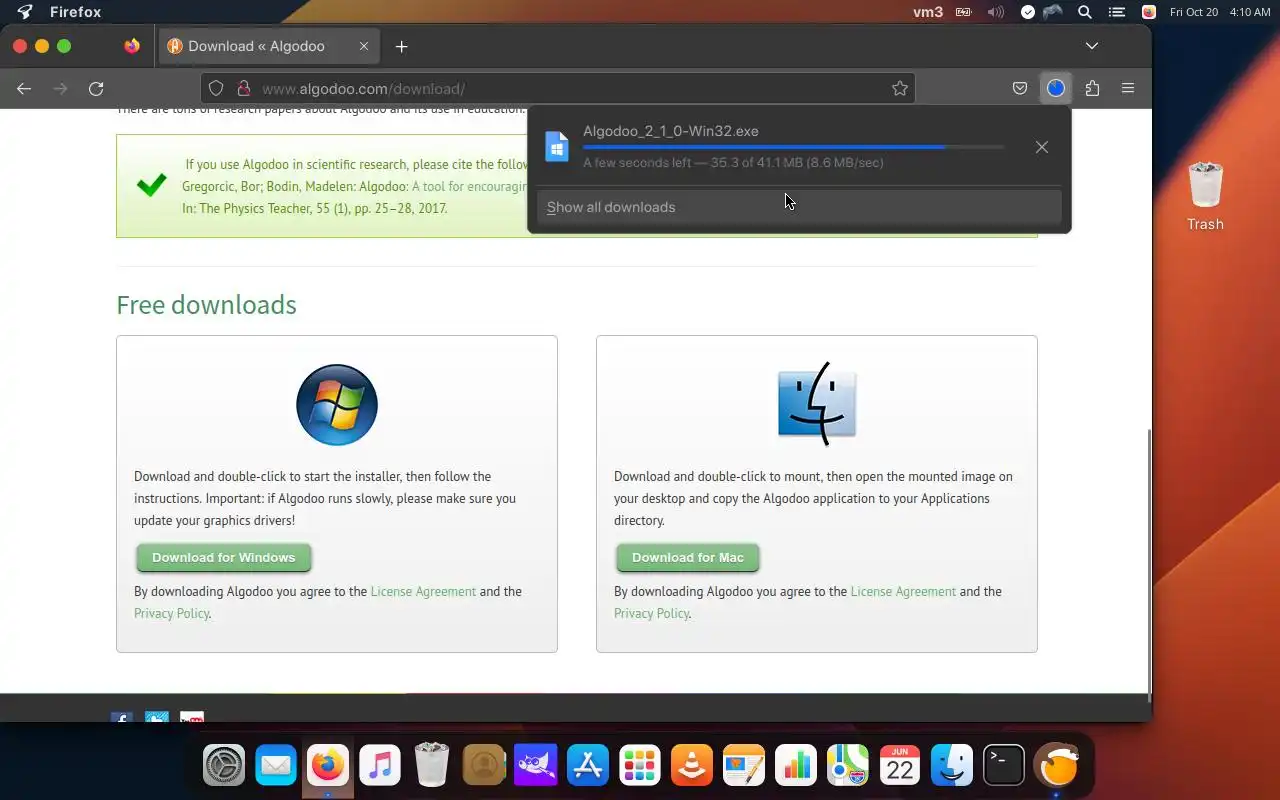
Task: Open a new tab with plus button
Action: [x=401, y=46]
